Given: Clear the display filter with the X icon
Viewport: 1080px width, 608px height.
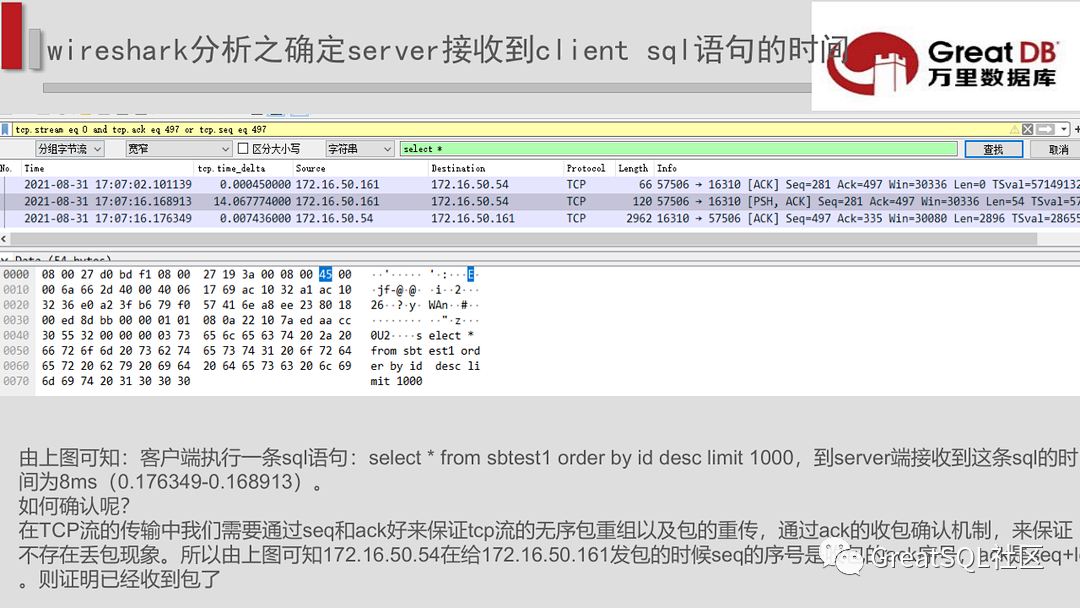Looking at the screenshot, I should [1027, 129].
